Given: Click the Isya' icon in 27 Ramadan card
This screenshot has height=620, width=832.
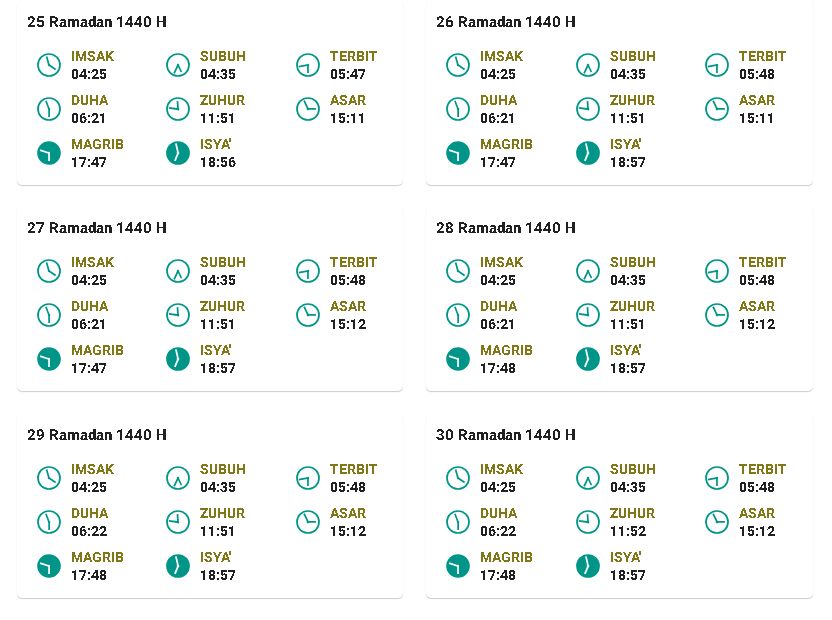Looking at the screenshot, I should (178, 359).
